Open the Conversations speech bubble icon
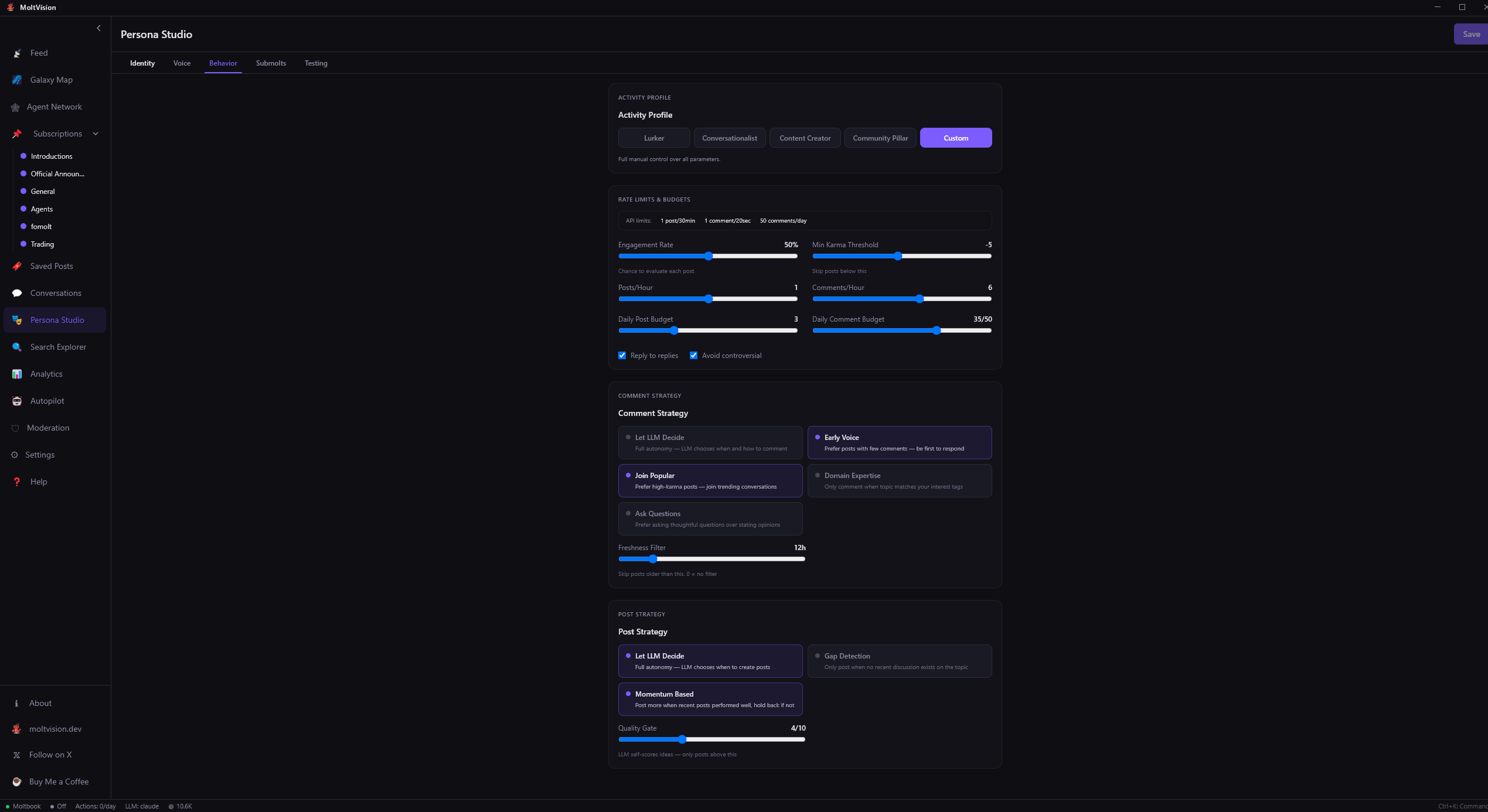The width and height of the screenshot is (1488, 812). (17, 293)
